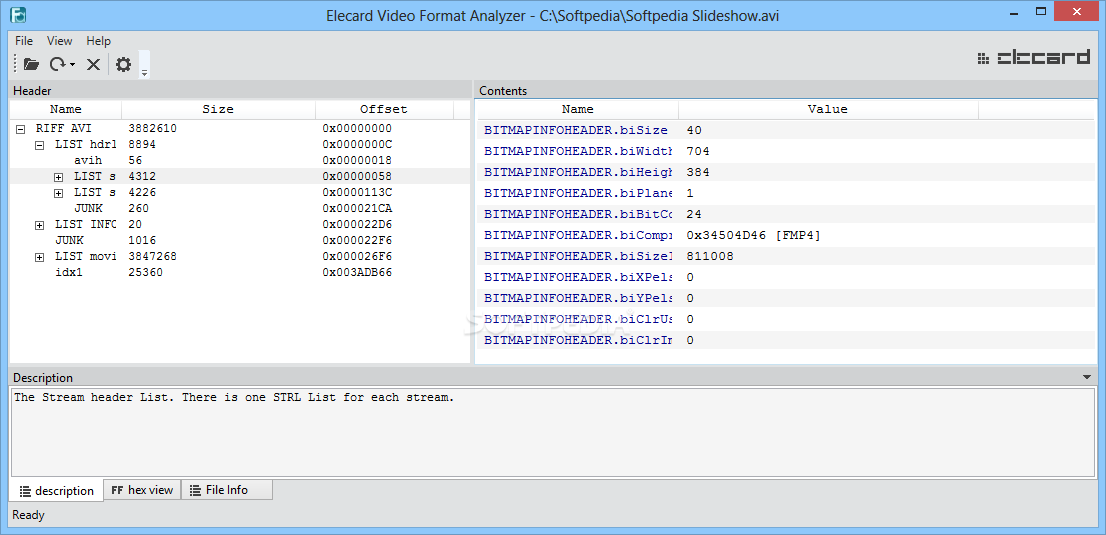The image size is (1106, 535).
Task: Open the File menu
Action: (24, 41)
